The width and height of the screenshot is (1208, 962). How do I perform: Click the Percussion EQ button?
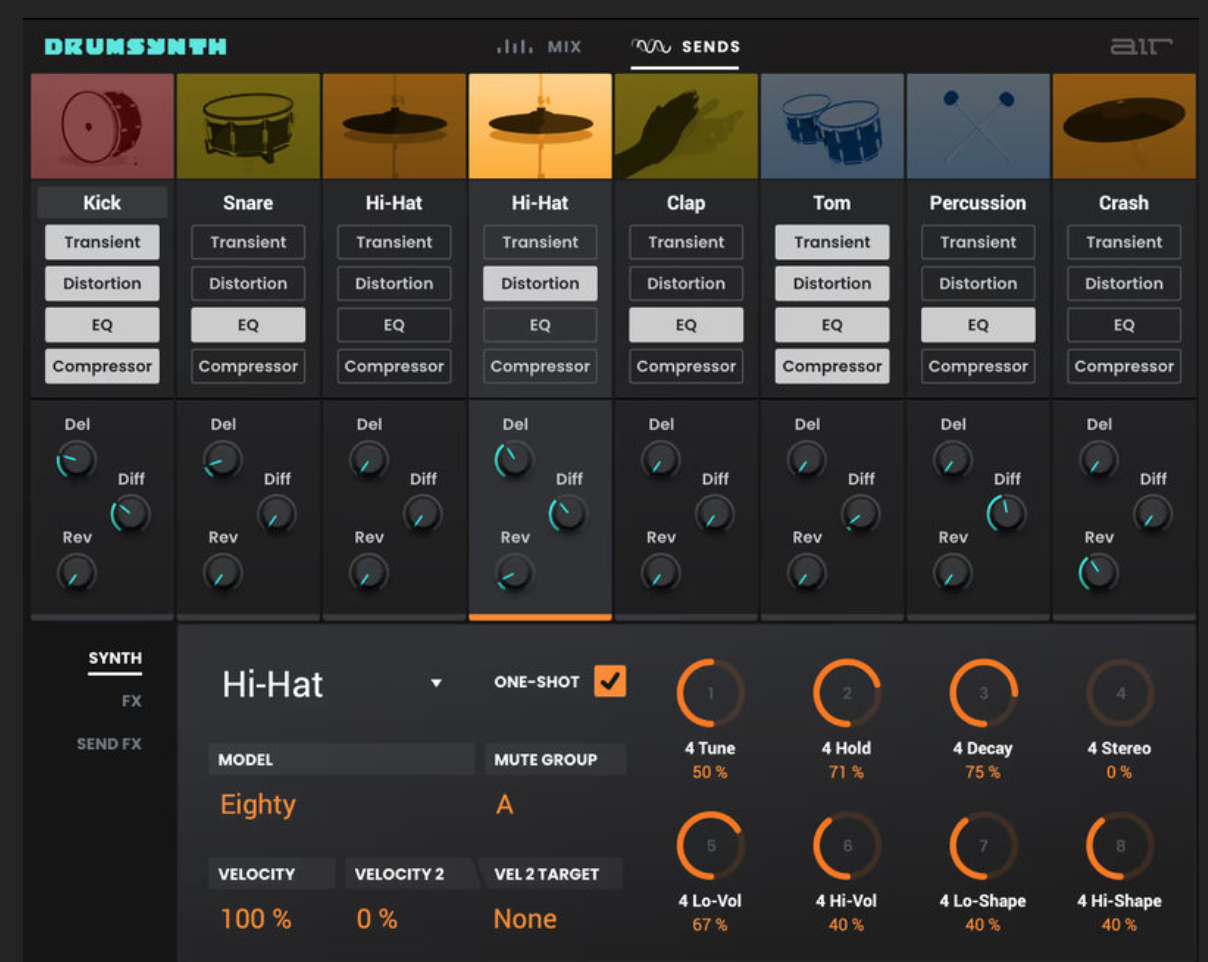(x=978, y=325)
